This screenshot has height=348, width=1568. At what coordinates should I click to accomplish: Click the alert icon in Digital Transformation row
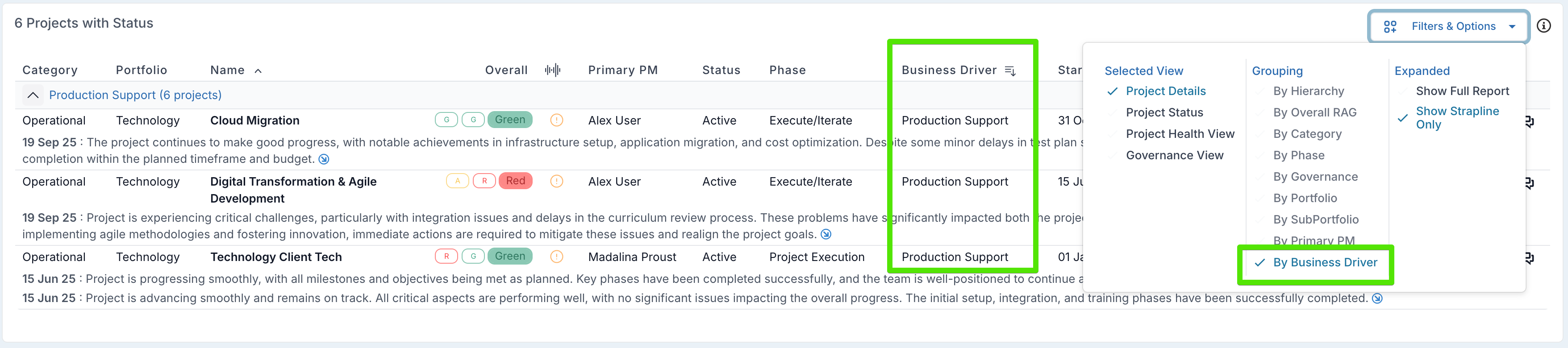(556, 181)
